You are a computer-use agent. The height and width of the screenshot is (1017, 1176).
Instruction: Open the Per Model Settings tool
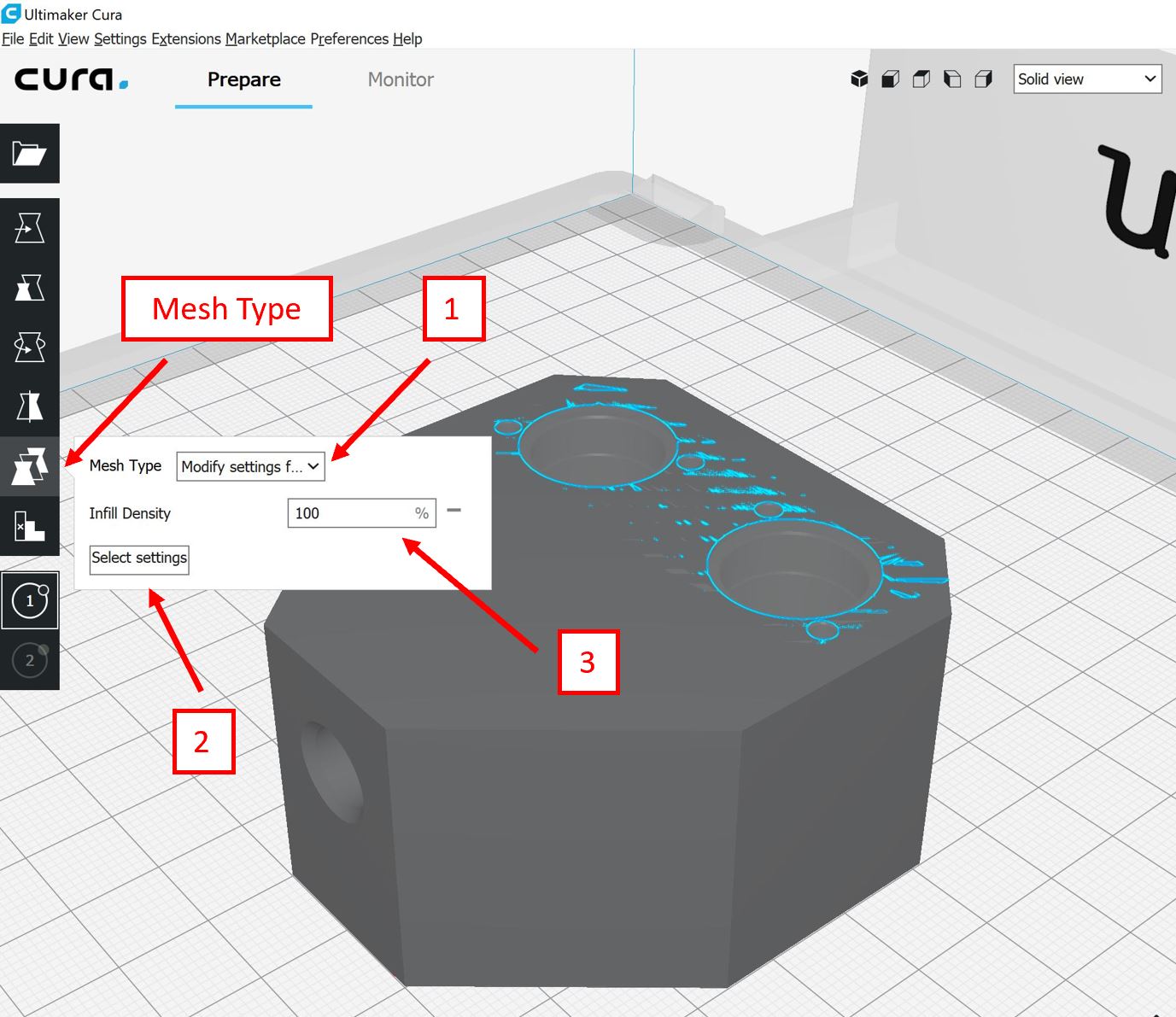point(29,467)
